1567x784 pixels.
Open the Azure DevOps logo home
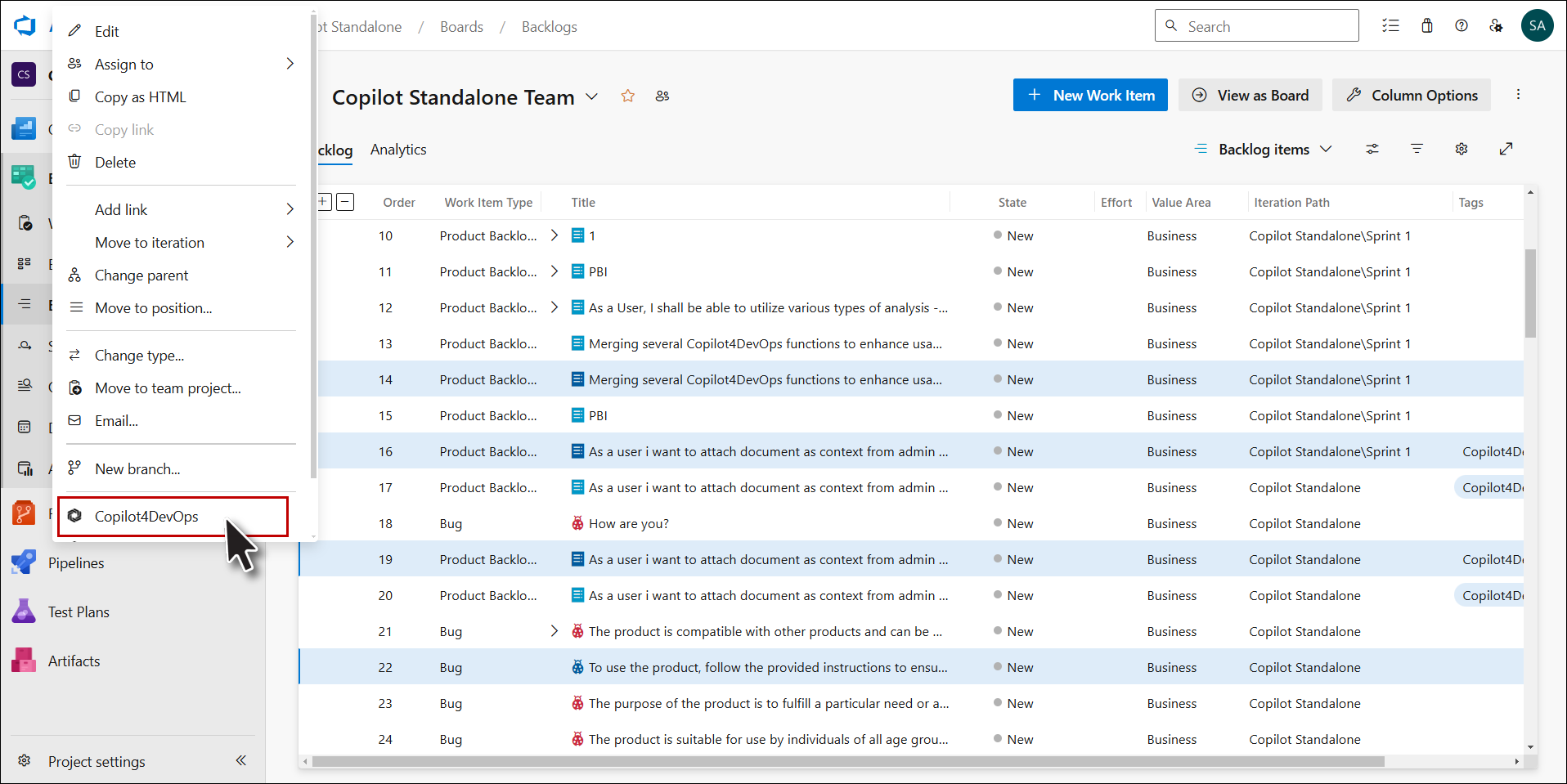(x=25, y=25)
